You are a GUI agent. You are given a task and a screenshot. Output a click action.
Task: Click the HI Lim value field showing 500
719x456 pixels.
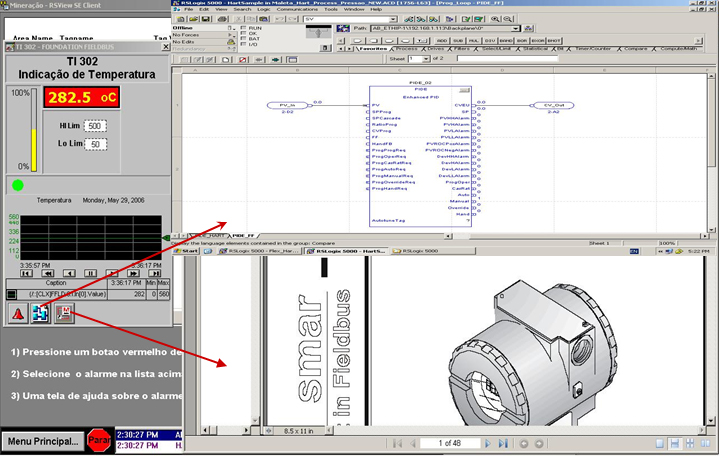(95, 126)
